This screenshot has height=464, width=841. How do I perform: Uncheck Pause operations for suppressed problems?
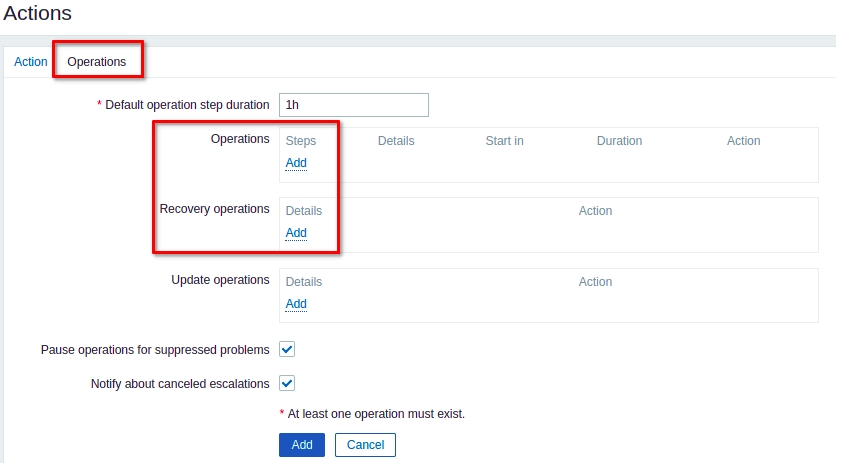click(287, 349)
